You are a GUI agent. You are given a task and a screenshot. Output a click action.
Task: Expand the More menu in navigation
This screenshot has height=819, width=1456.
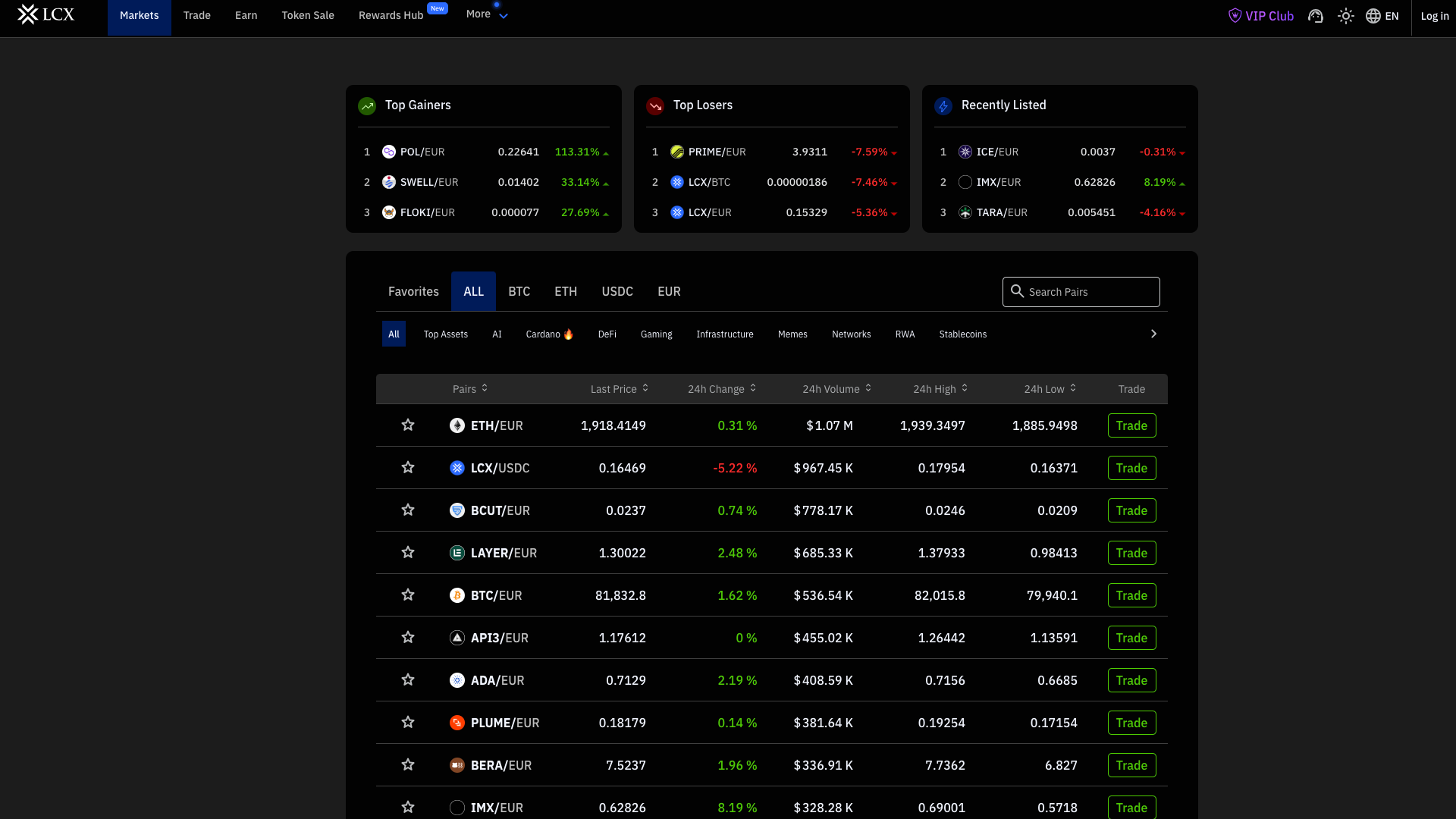(x=487, y=14)
